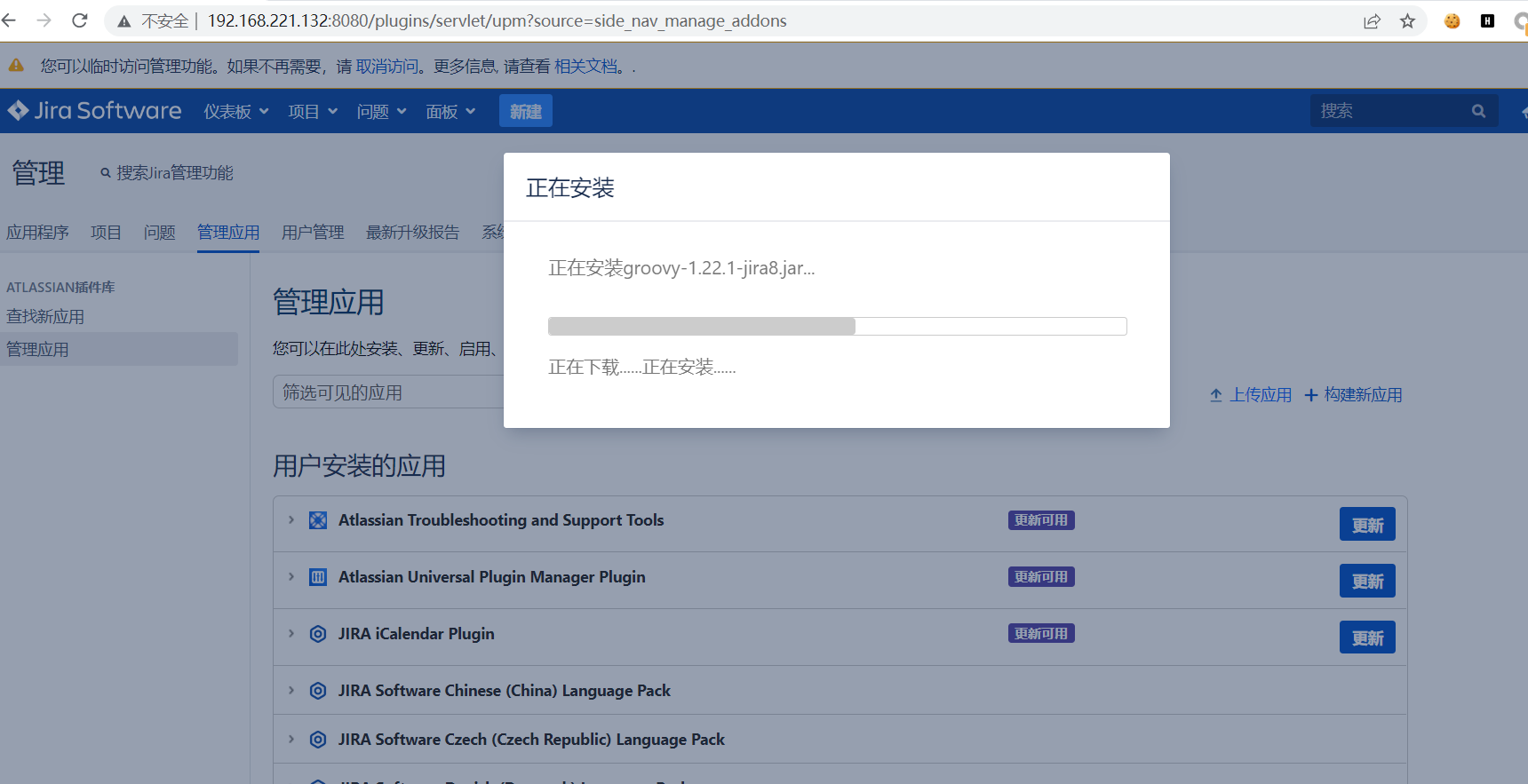The width and height of the screenshot is (1528, 784).
Task: Click the not-secure warning triangle in the address bar
Action: (124, 21)
